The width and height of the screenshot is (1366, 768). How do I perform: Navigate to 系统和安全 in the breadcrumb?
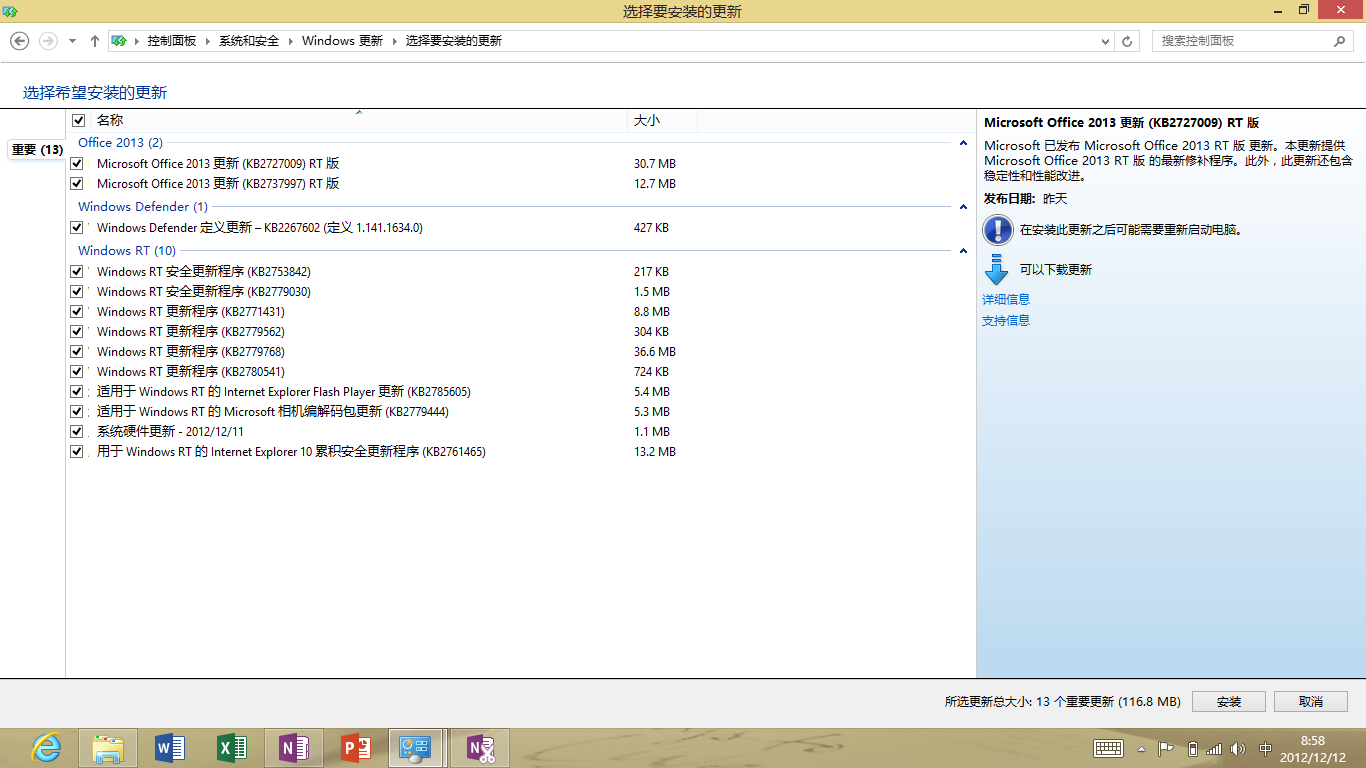tap(249, 41)
